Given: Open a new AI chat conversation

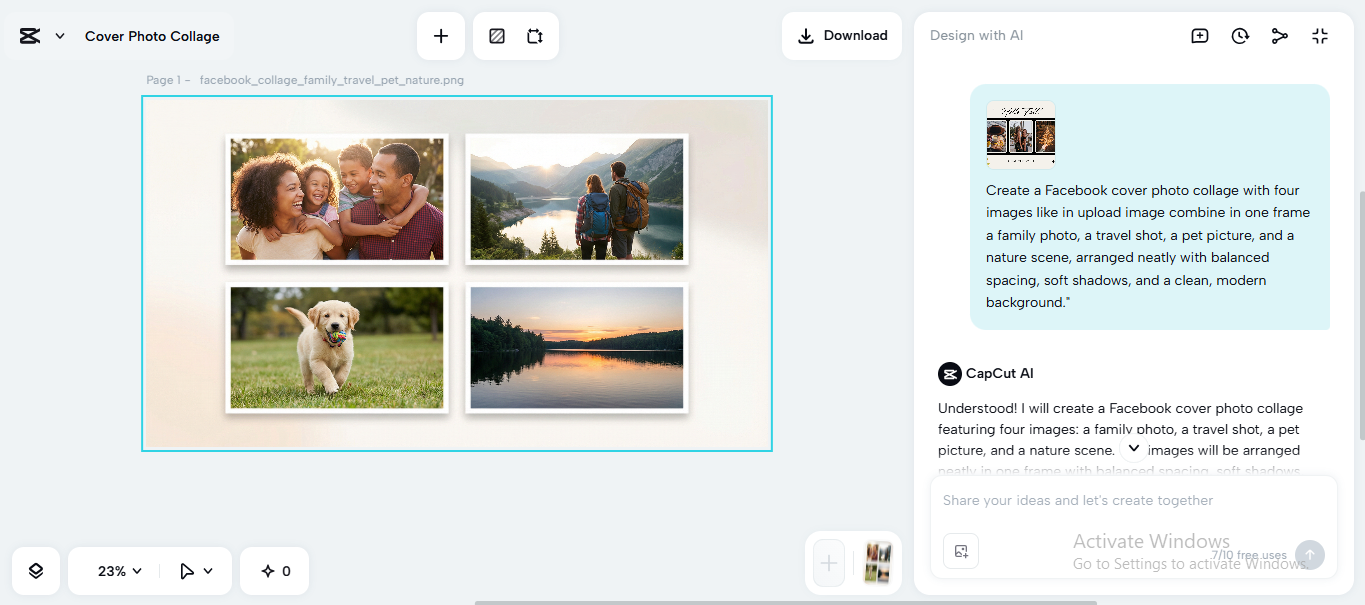Looking at the screenshot, I should tap(1199, 35).
